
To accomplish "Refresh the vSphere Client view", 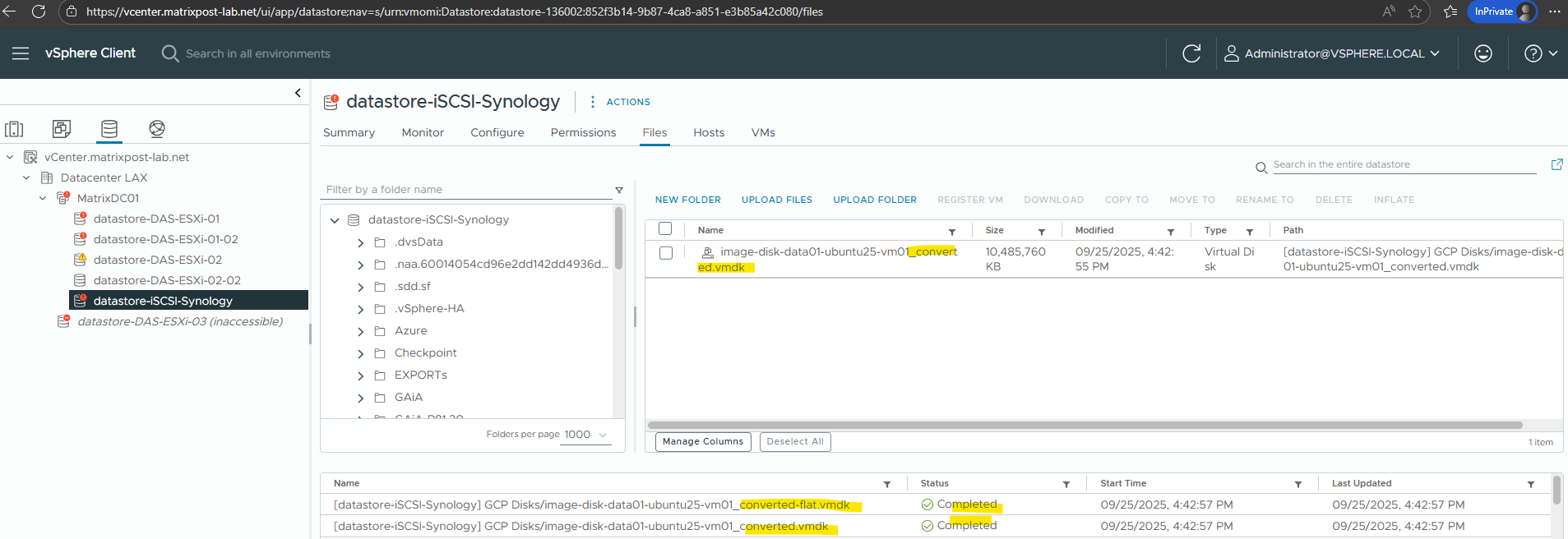I will point(1191,53).
